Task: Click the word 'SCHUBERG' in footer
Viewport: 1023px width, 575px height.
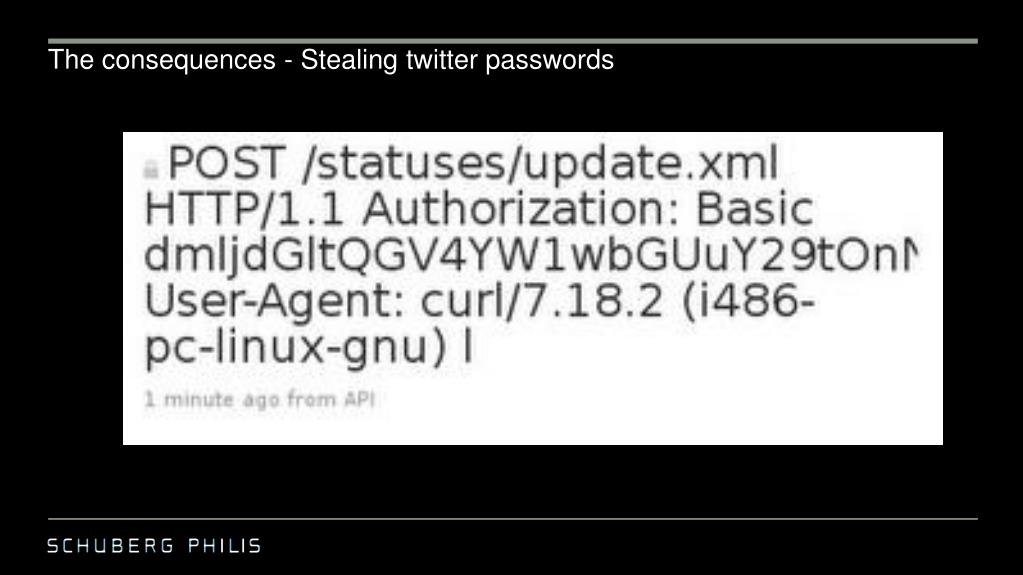Action: (x=111, y=546)
